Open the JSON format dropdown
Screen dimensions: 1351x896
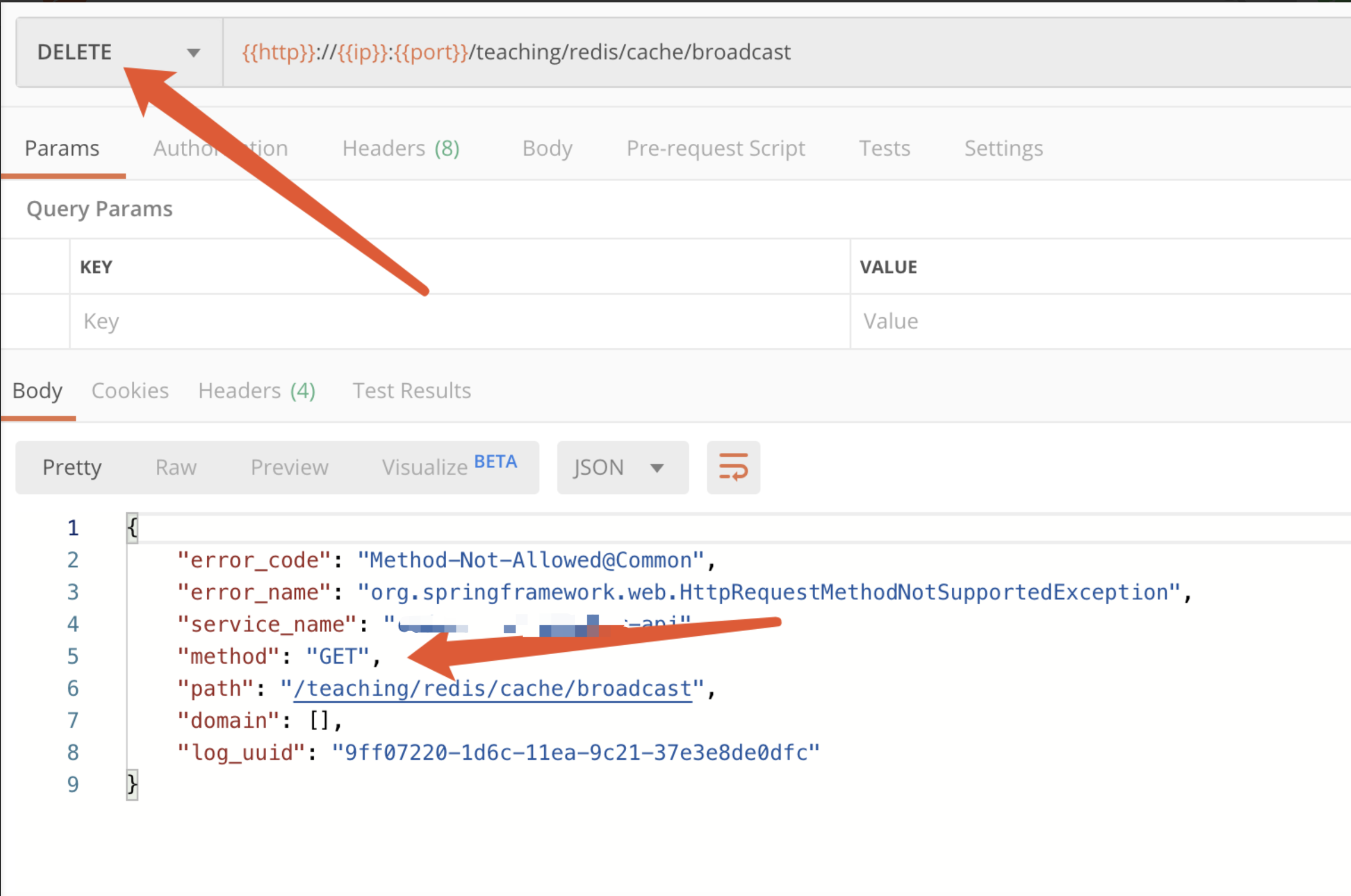[622, 467]
